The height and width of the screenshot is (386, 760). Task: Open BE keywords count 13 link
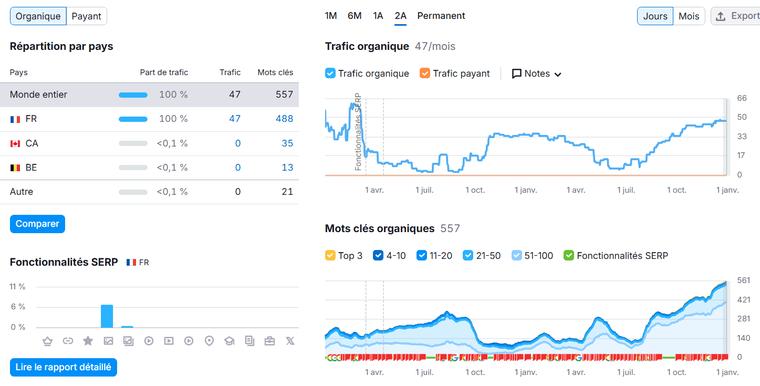[x=287, y=168]
